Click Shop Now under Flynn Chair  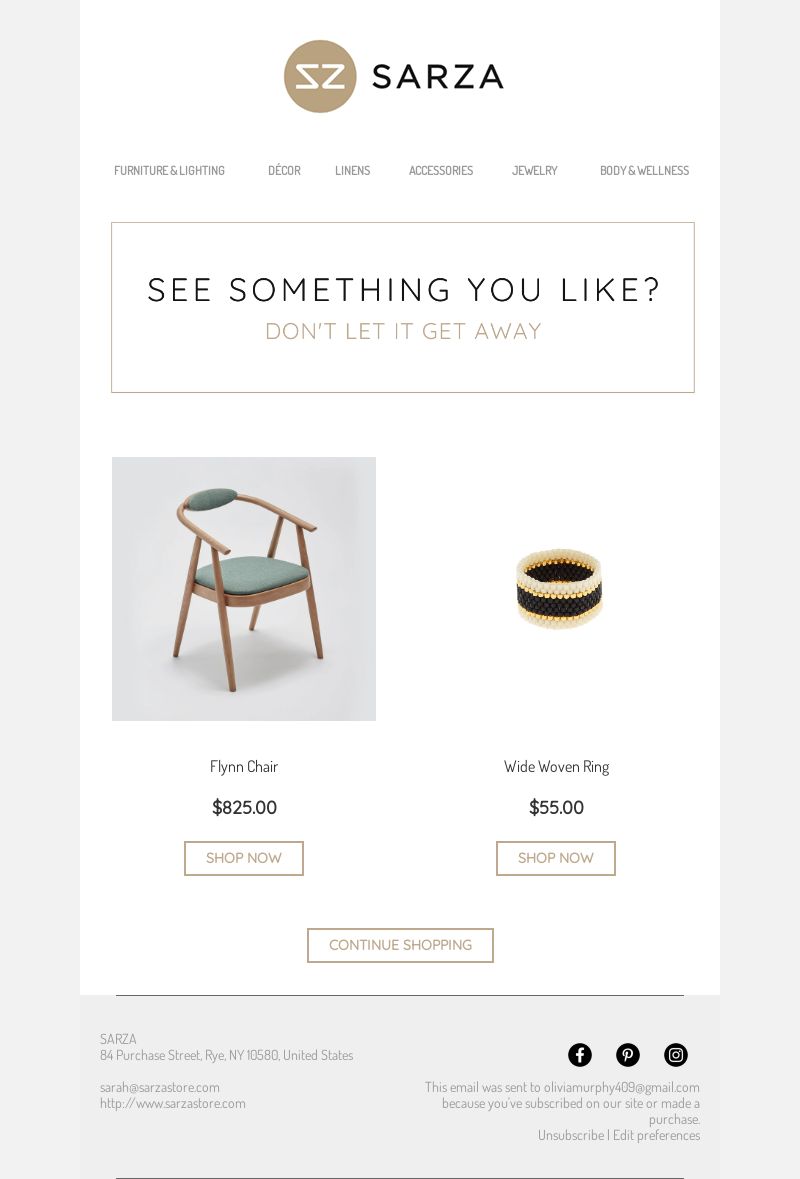tap(244, 858)
